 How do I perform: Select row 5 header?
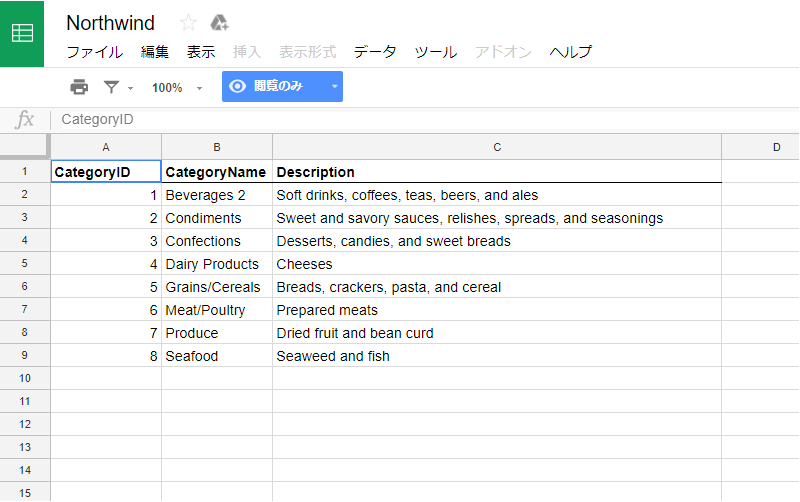point(25,264)
